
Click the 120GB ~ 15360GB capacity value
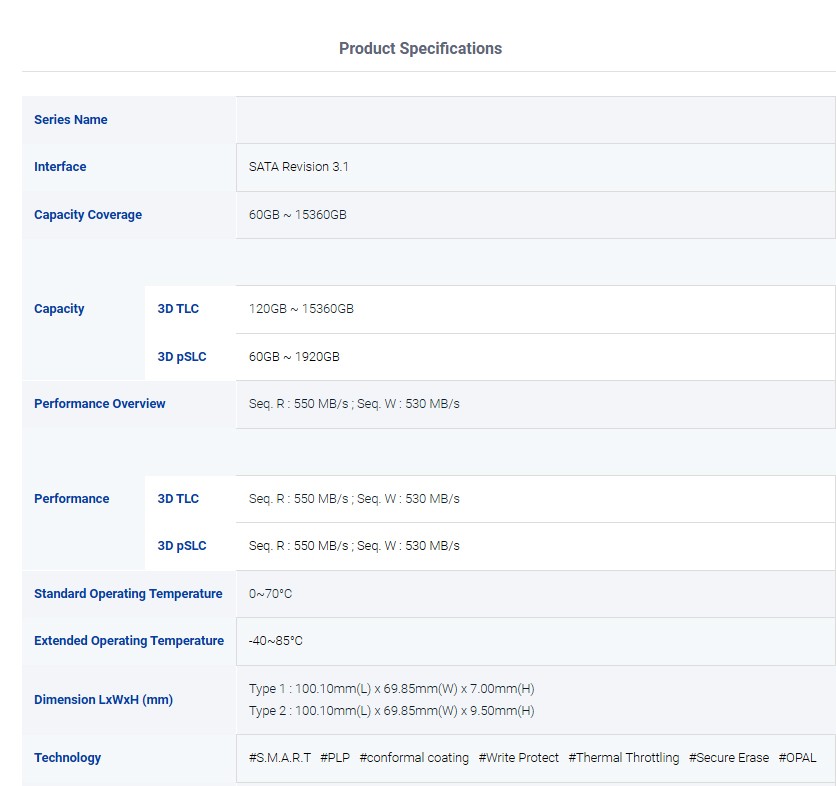(301, 309)
